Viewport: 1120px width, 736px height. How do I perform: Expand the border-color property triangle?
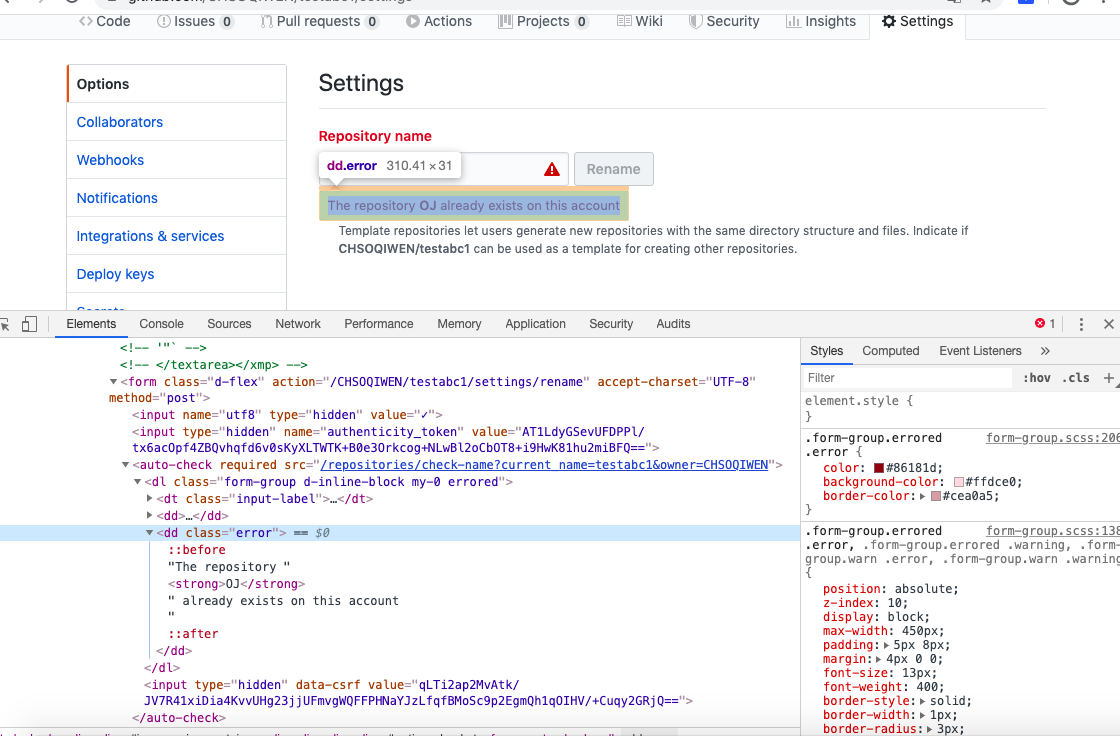[x=923, y=497]
